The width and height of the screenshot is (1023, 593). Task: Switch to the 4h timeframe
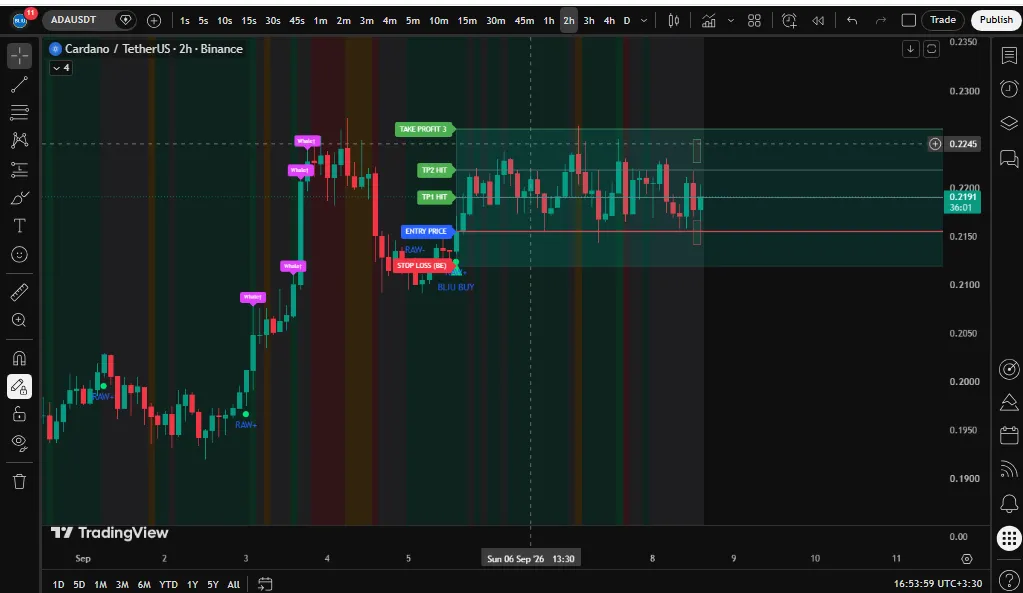pos(609,21)
